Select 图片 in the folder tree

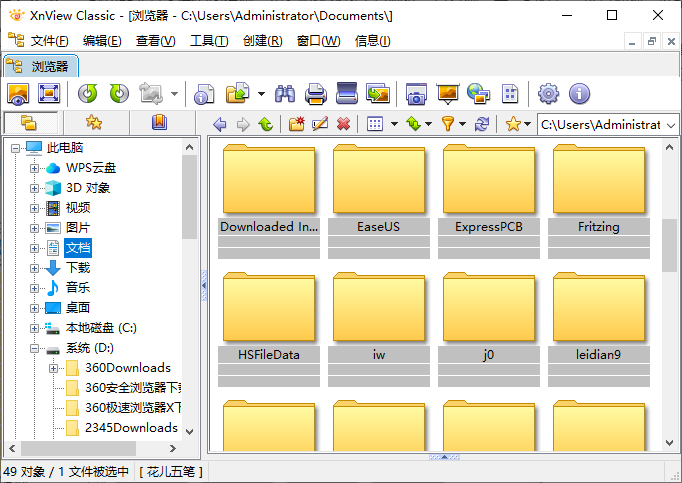pyautogui.click(x=78, y=228)
